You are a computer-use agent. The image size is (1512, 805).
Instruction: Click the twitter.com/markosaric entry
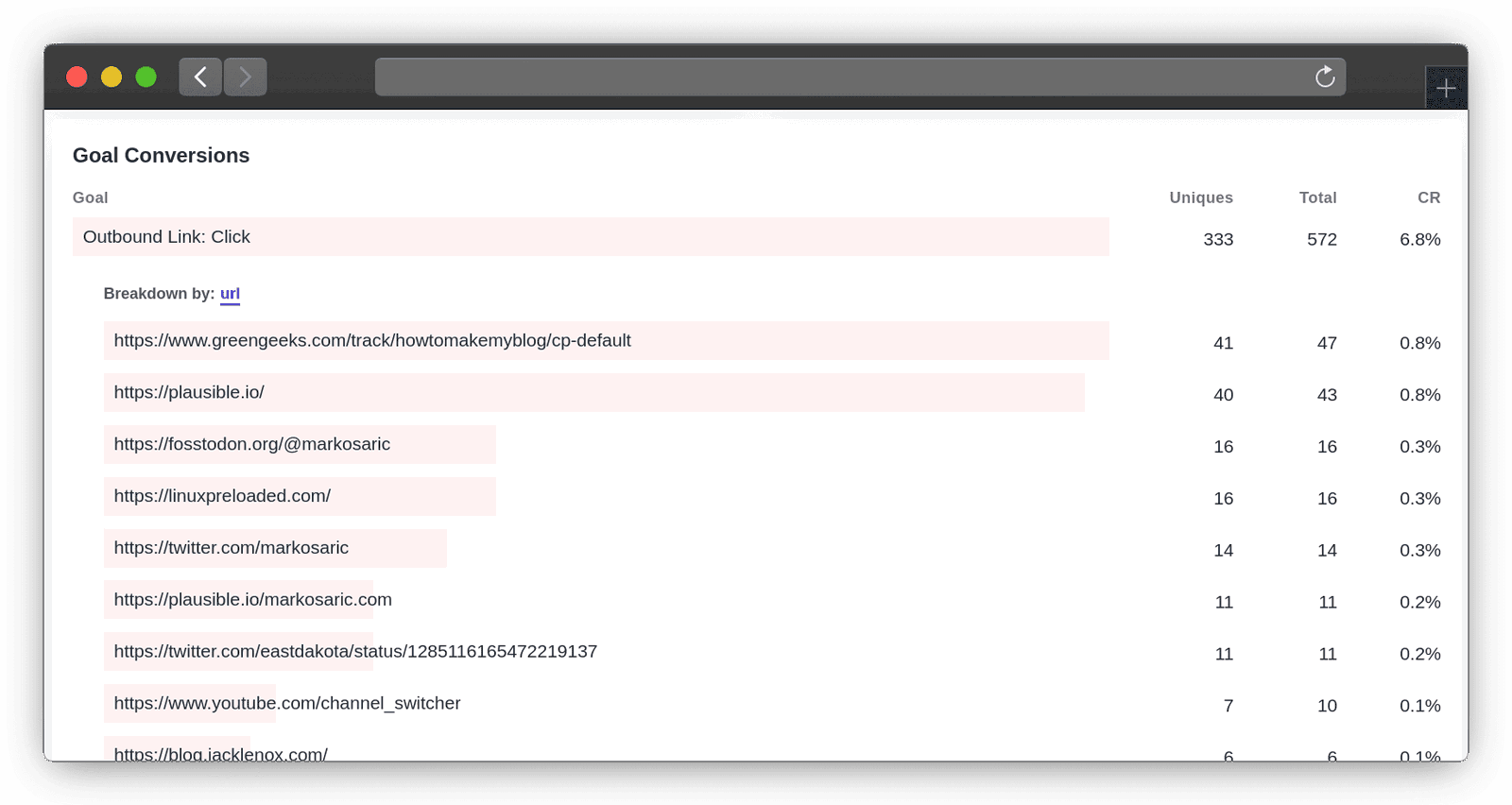click(x=231, y=548)
